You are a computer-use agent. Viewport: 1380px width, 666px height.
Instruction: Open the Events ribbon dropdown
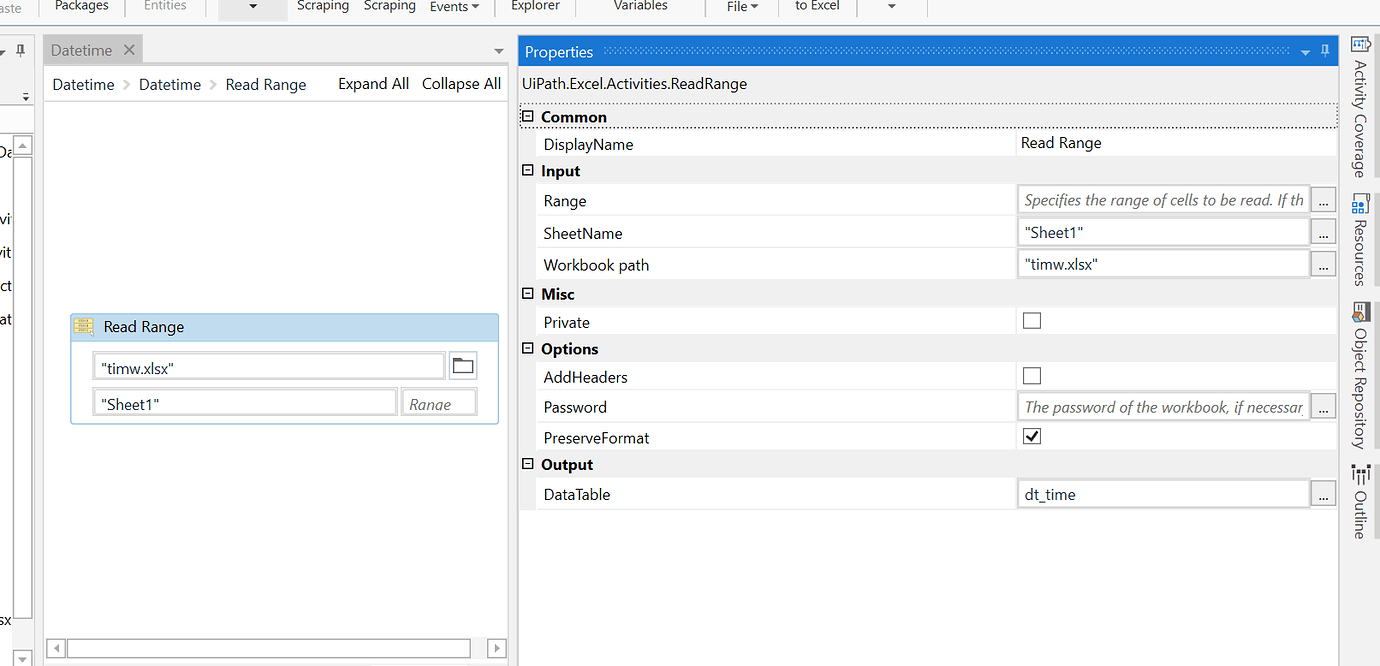455,7
